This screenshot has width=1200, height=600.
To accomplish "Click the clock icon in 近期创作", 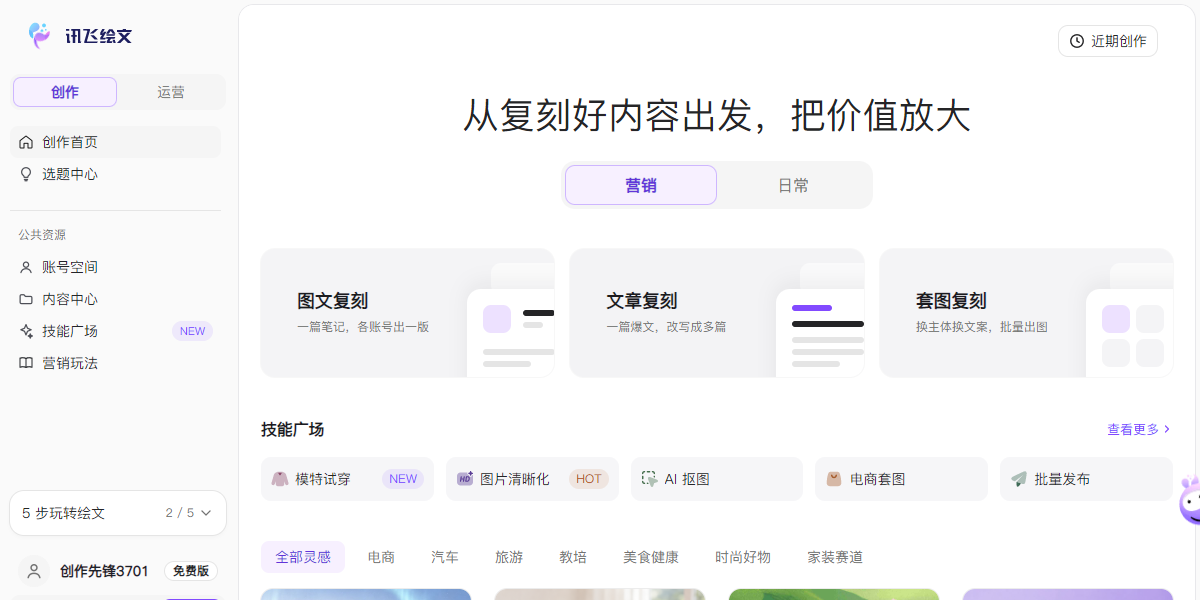I will tap(1077, 41).
